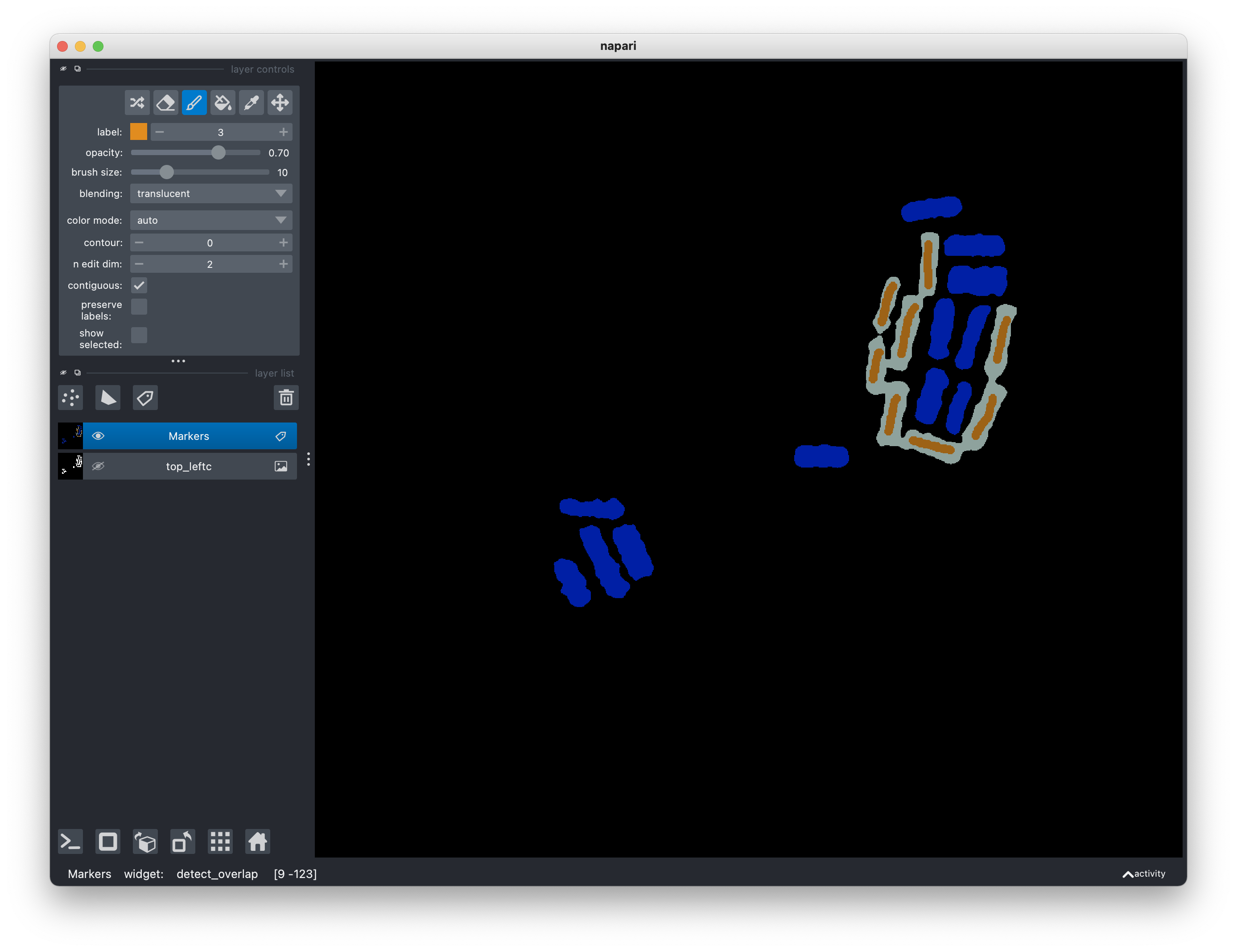Enable preserve labels checkbox
Screen dimensions: 1237x952
[139, 307]
